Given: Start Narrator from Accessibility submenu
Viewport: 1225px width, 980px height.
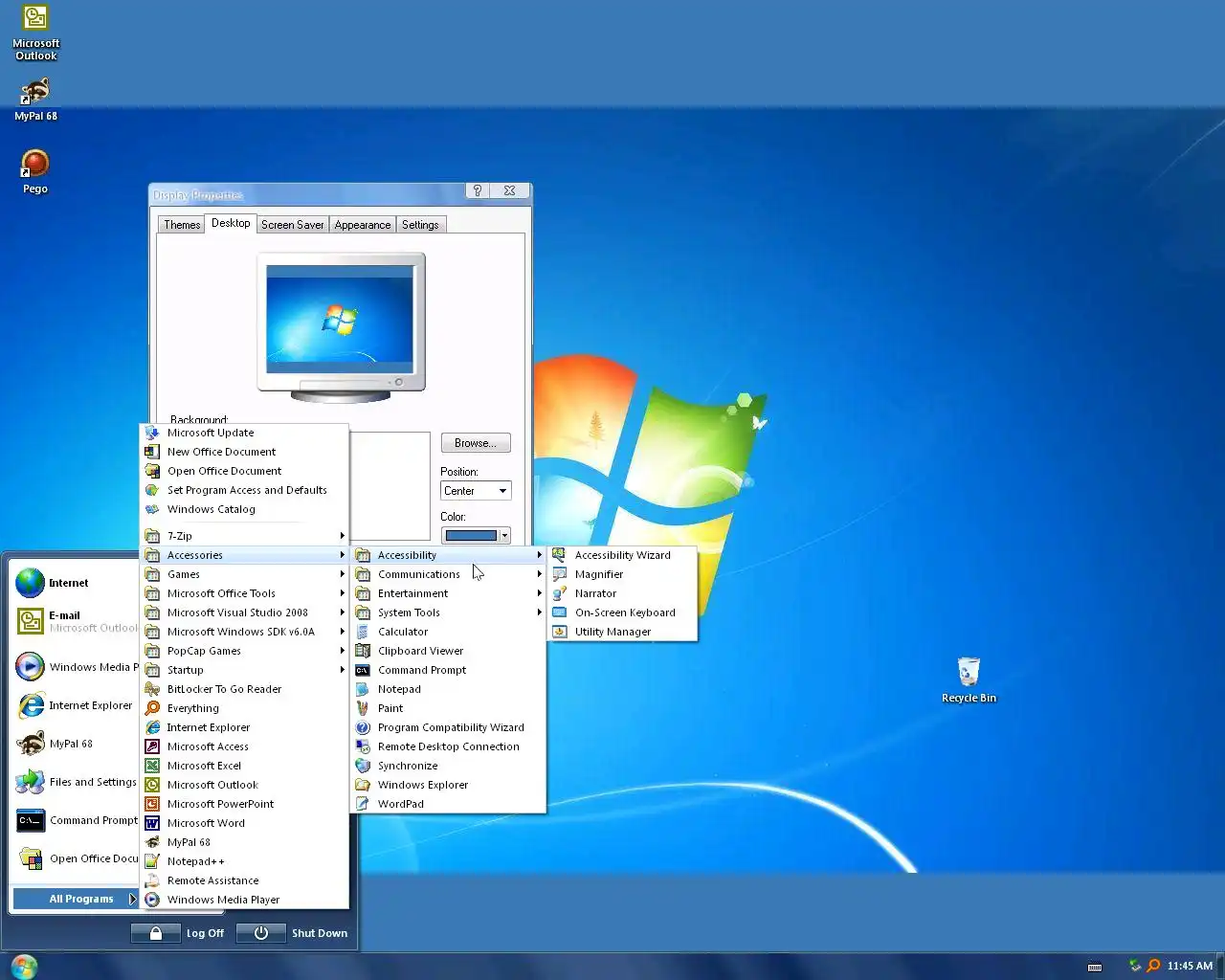Looking at the screenshot, I should [x=622, y=593].
